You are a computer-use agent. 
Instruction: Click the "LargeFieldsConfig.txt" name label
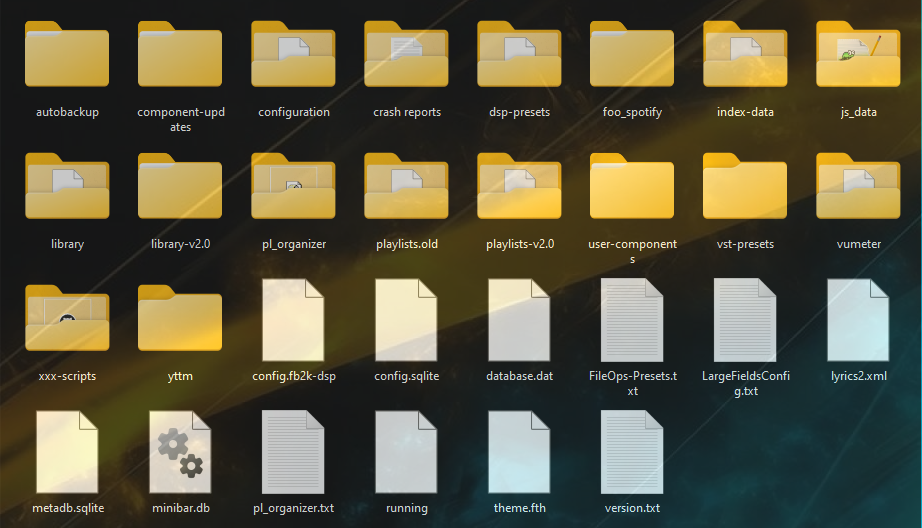click(746, 383)
